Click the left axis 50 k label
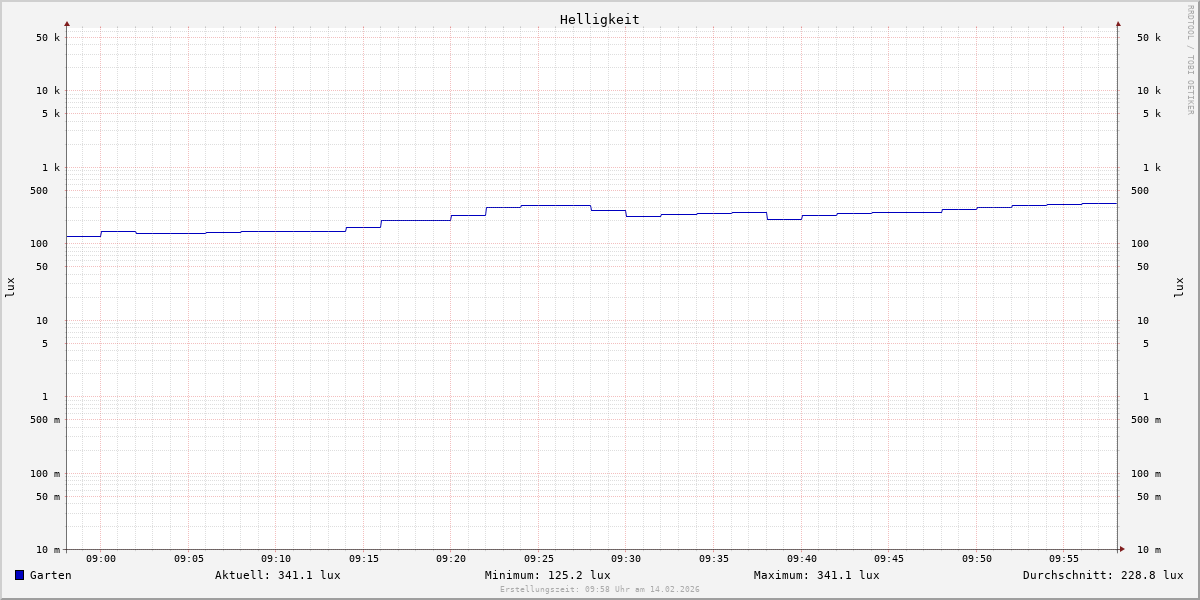 click(48, 38)
